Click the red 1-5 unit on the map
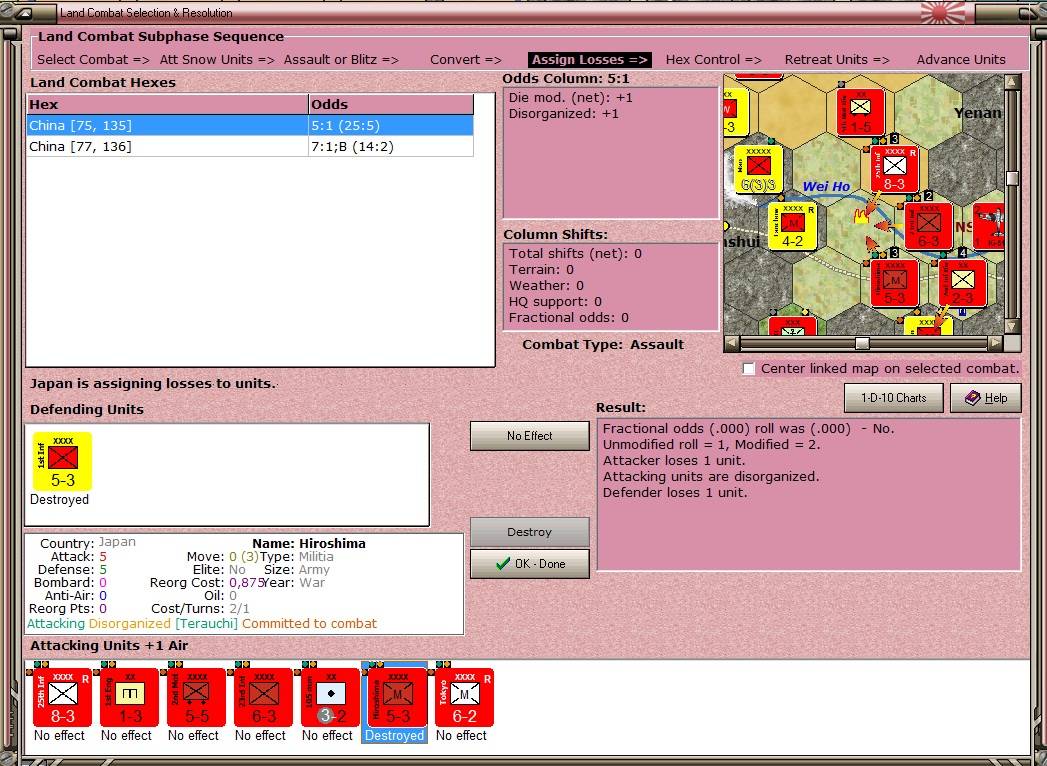Screen dimensions: 1047x766 [x=861, y=112]
